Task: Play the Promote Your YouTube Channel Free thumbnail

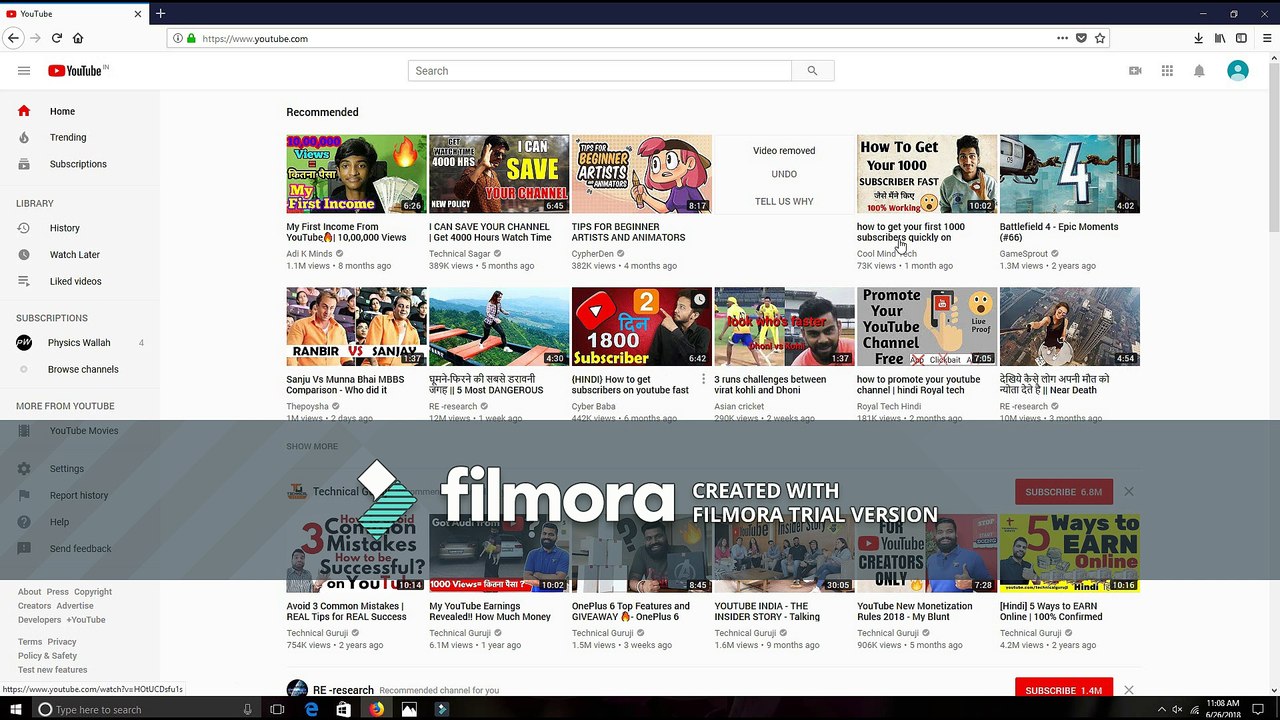Action: click(x=927, y=327)
